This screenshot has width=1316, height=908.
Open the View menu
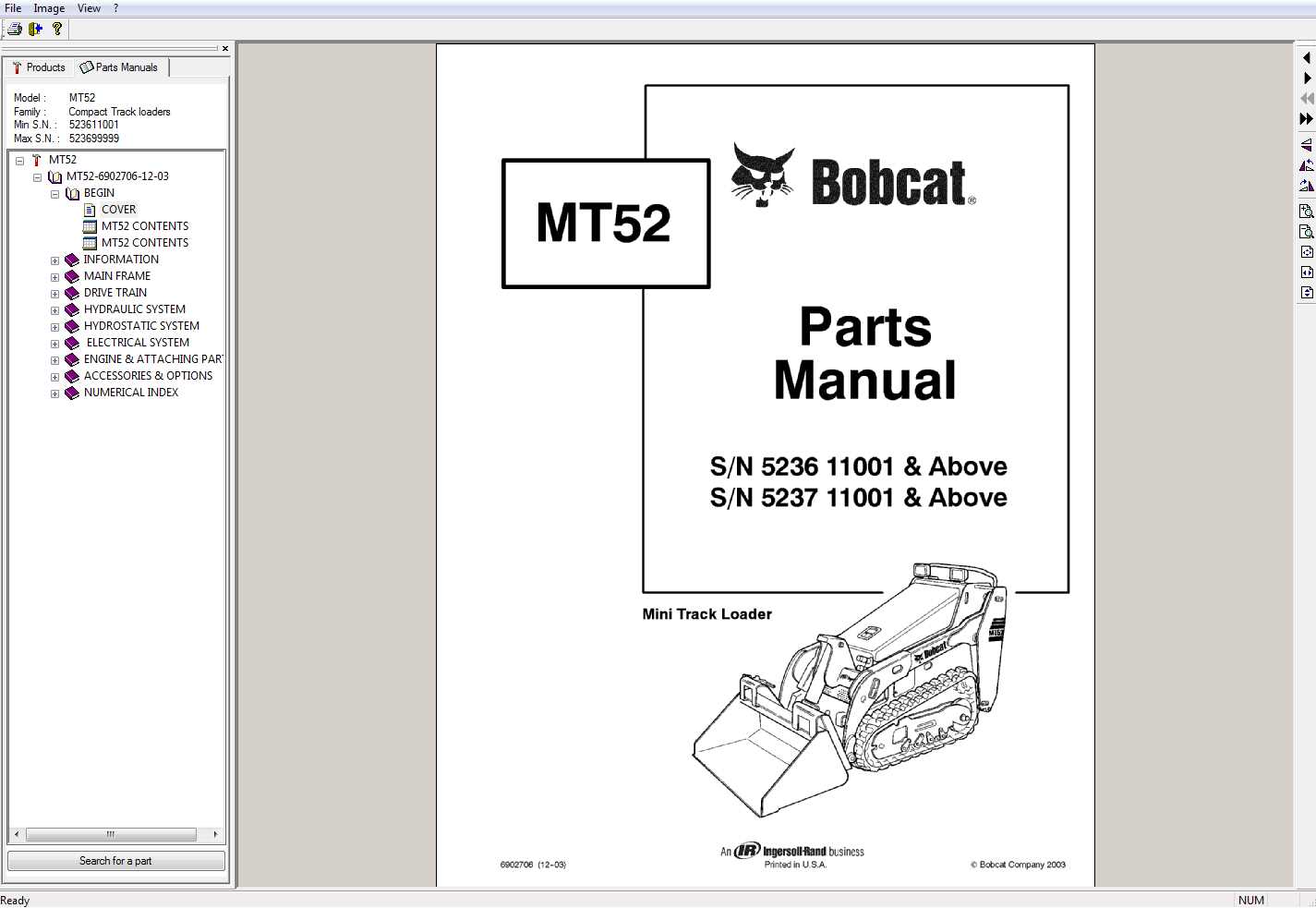click(89, 8)
